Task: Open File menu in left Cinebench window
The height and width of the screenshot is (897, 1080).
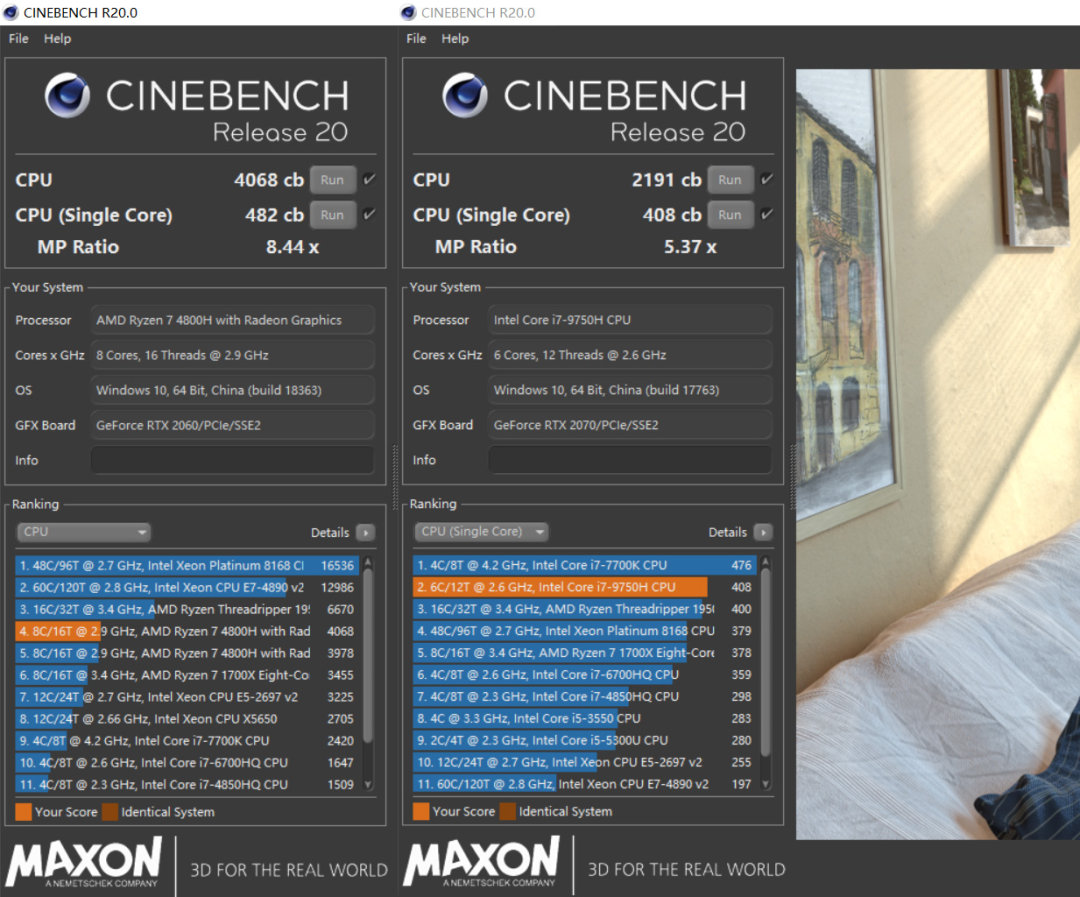Action: click(x=19, y=39)
